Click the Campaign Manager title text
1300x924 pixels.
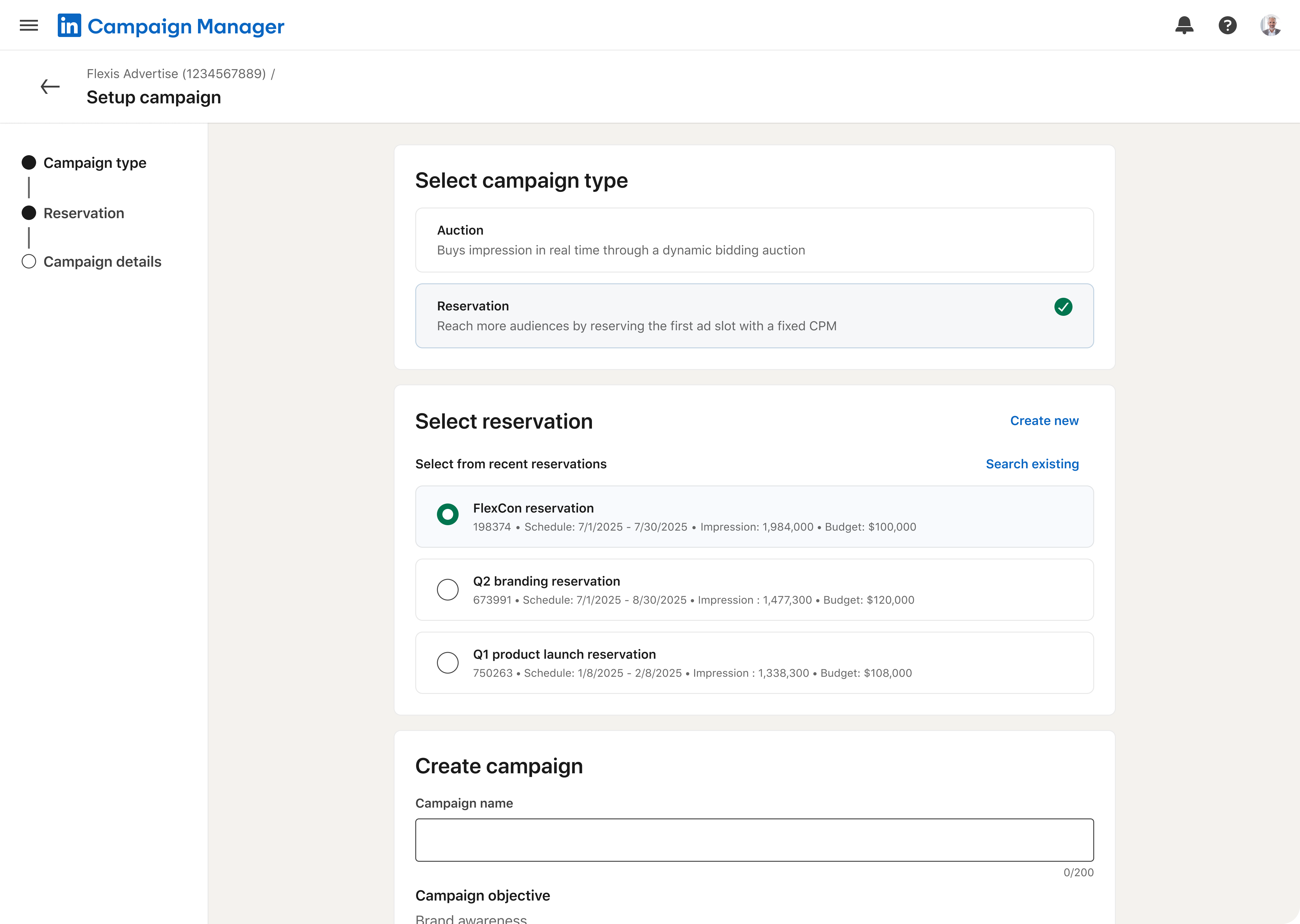point(186,26)
